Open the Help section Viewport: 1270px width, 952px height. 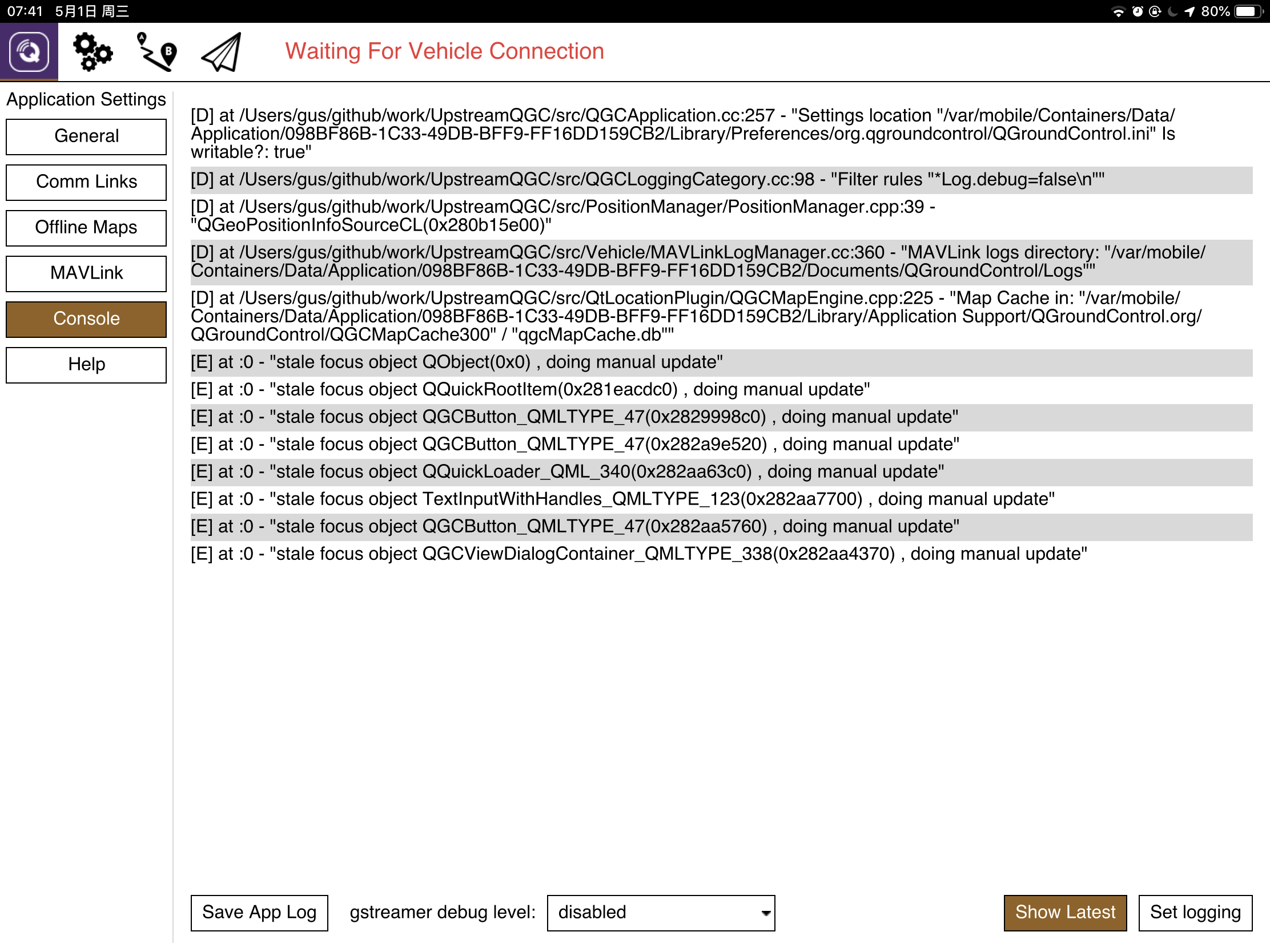coord(86,365)
